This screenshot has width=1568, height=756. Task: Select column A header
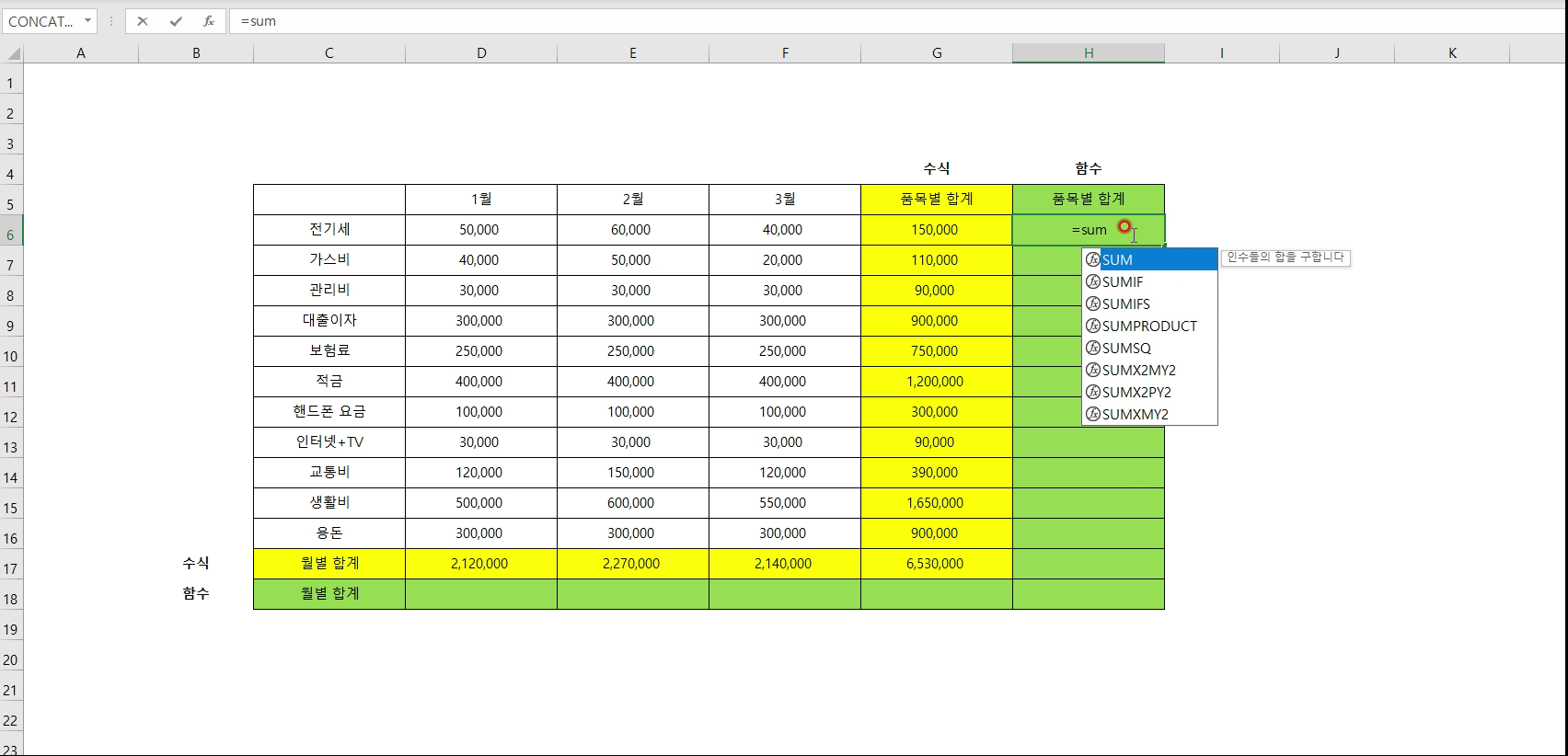tap(81, 53)
